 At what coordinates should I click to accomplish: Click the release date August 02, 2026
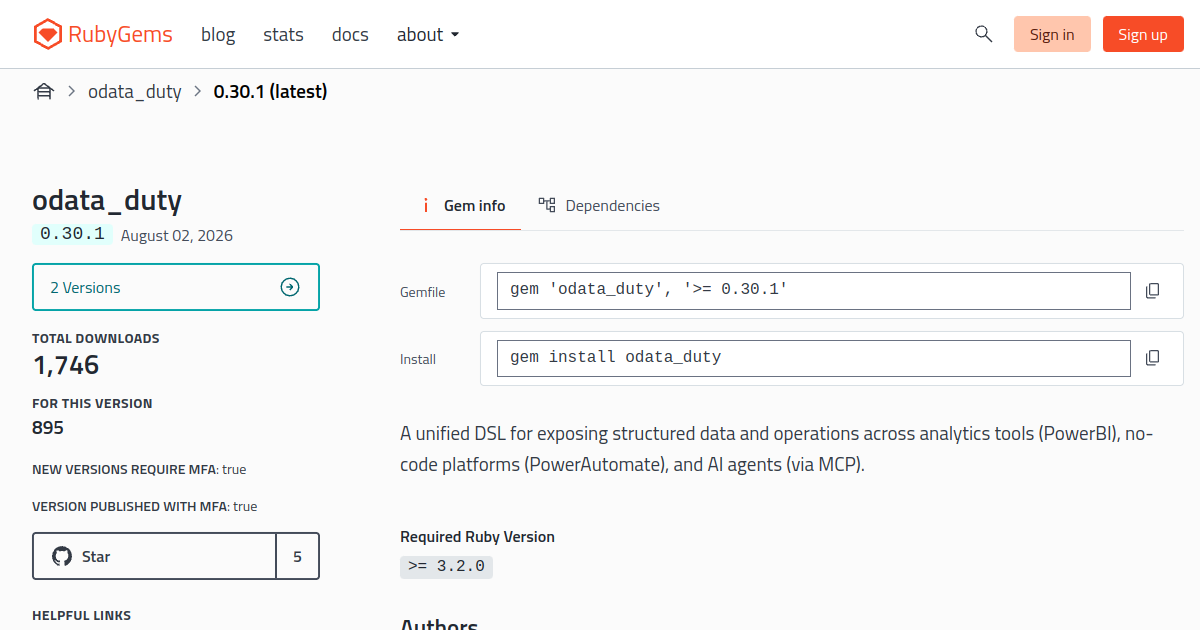pyautogui.click(x=177, y=236)
